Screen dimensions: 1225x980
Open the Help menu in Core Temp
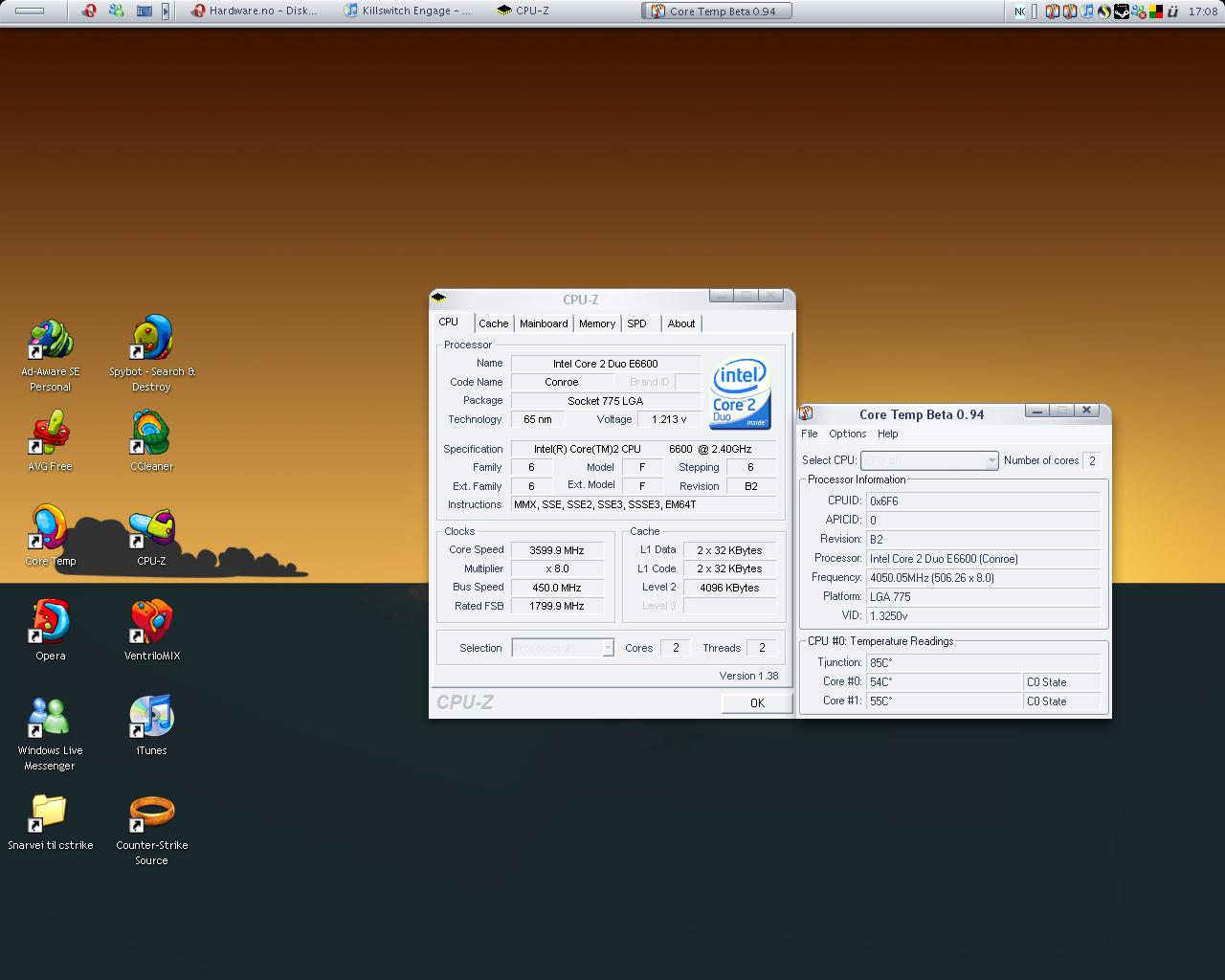tap(888, 434)
